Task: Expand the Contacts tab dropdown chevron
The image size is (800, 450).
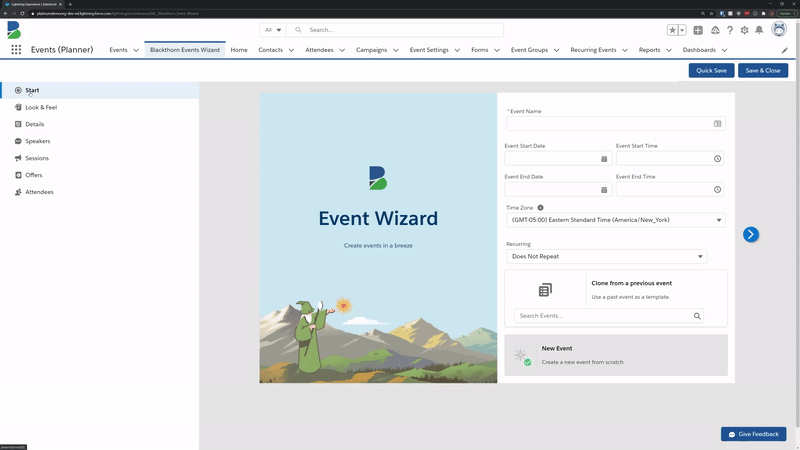Action: pyautogui.click(x=291, y=50)
